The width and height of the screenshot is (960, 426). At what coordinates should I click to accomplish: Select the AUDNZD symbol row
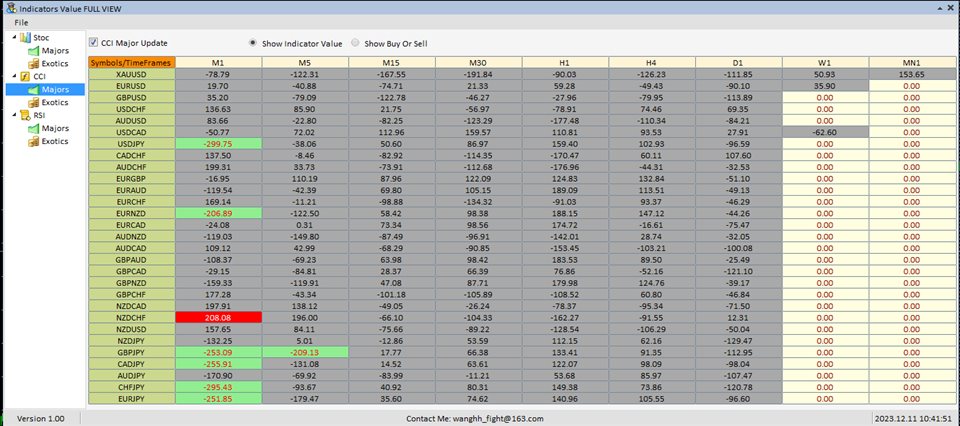132,236
